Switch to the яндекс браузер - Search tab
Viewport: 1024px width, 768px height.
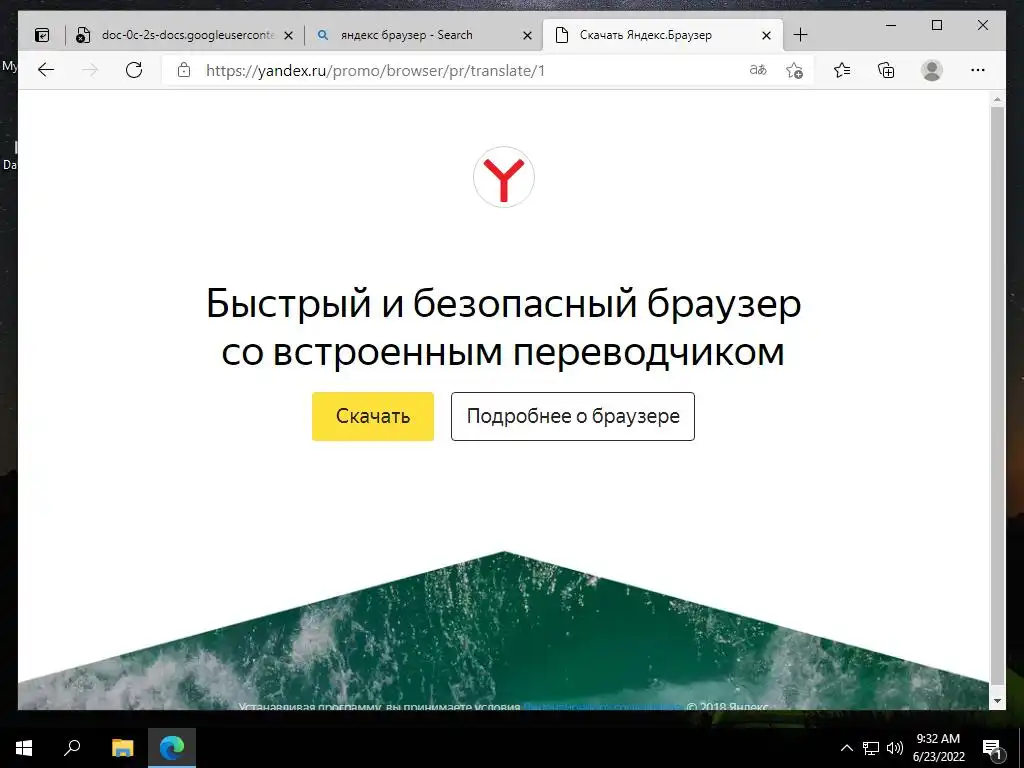pyautogui.click(x=423, y=35)
